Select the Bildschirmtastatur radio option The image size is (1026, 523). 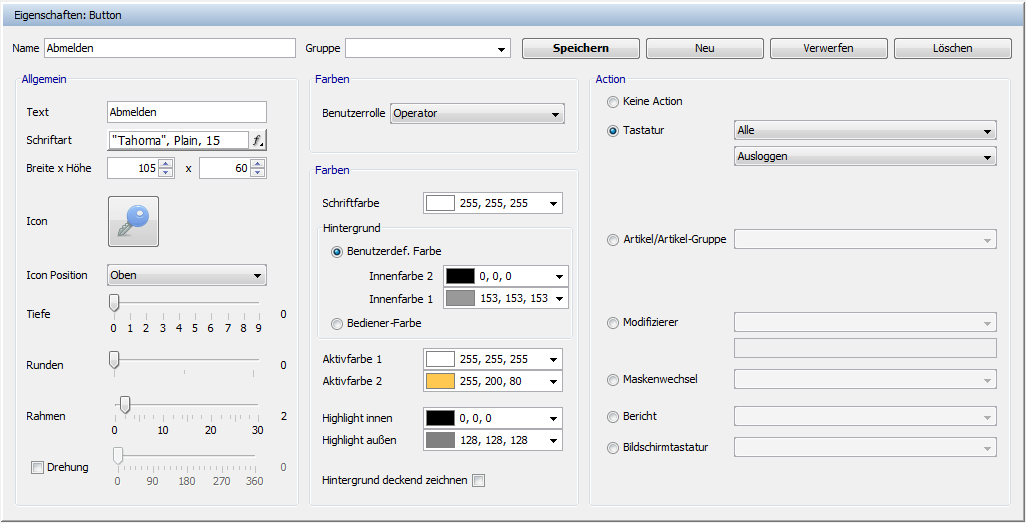[612, 448]
